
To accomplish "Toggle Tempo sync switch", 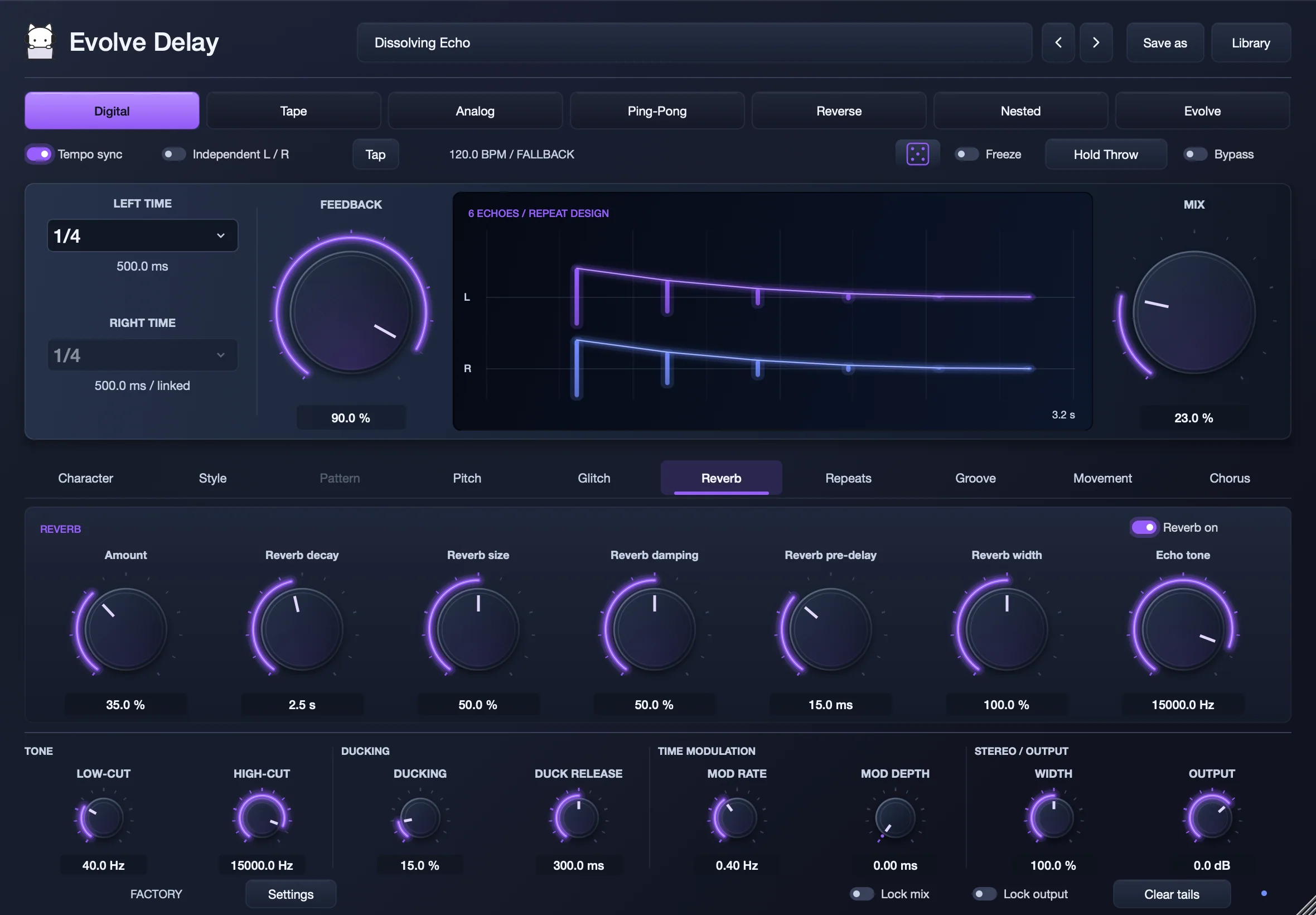I will 39,154.
